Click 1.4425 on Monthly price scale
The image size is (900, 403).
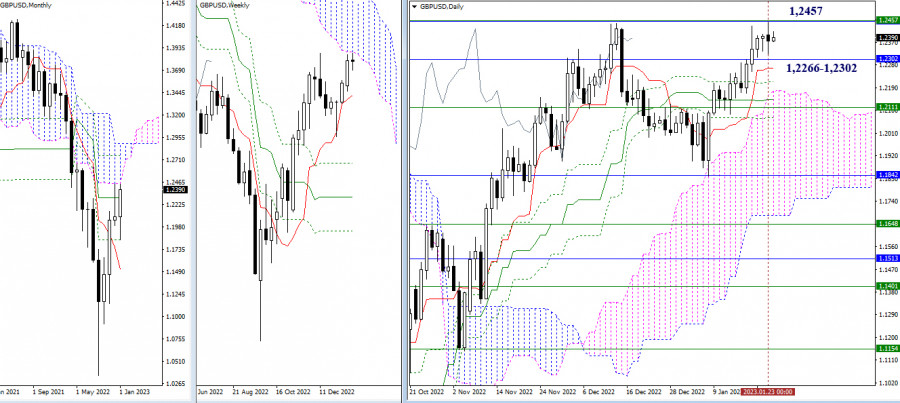(174, 3)
